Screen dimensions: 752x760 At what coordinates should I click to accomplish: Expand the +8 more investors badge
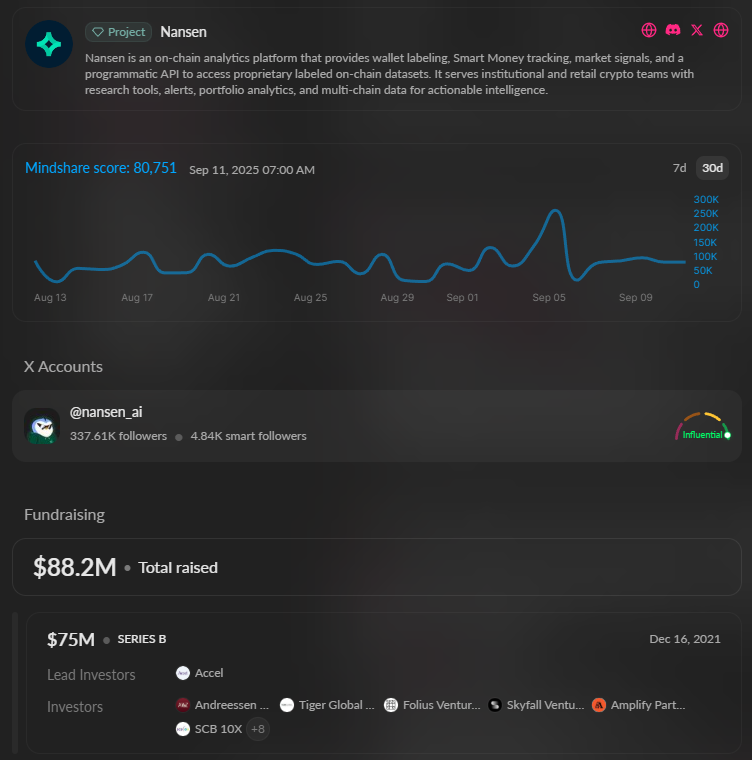[258, 729]
